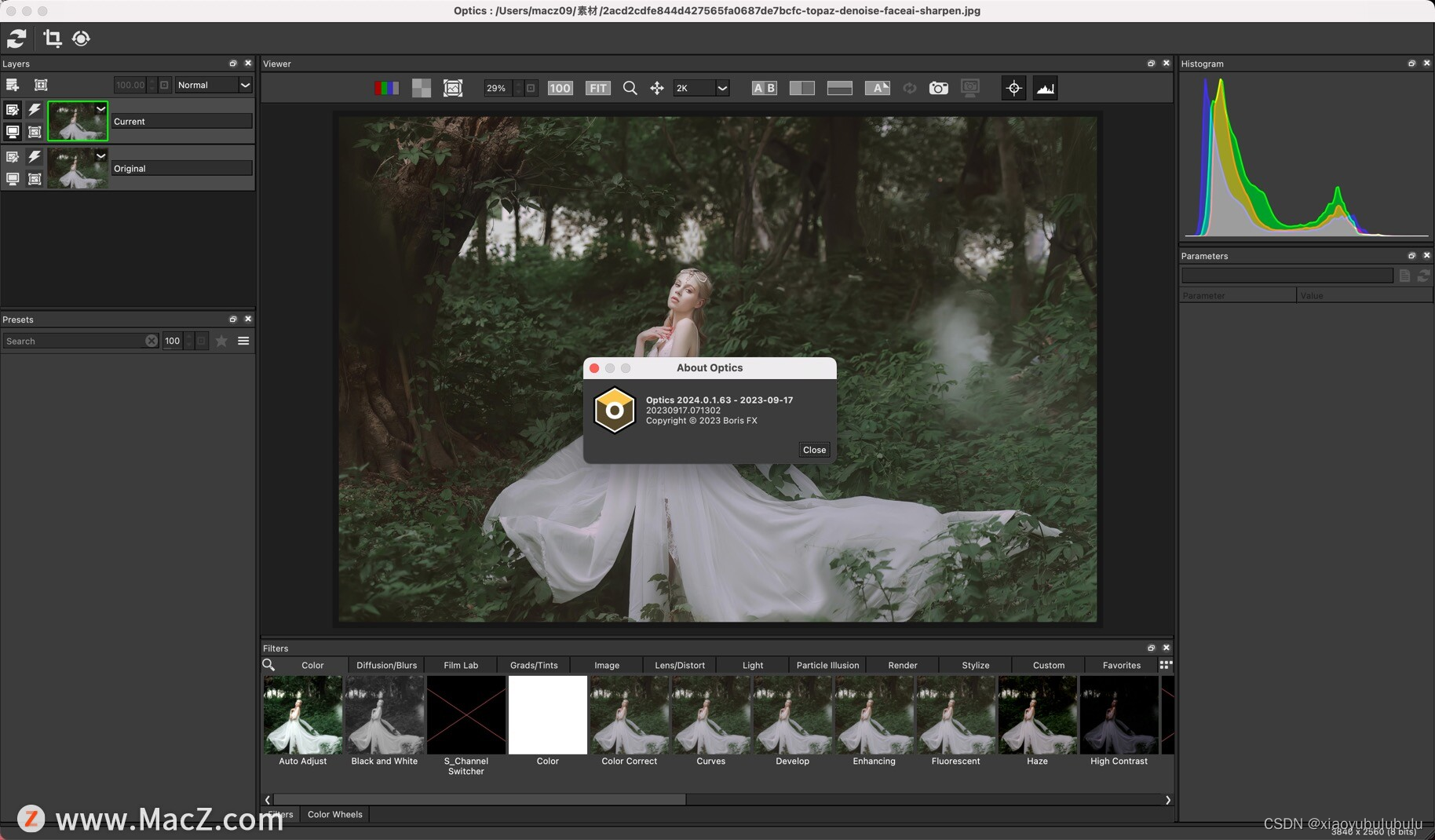The width and height of the screenshot is (1435, 840).
Task: Select the pan arrows tool in Viewer
Action: coord(657,88)
